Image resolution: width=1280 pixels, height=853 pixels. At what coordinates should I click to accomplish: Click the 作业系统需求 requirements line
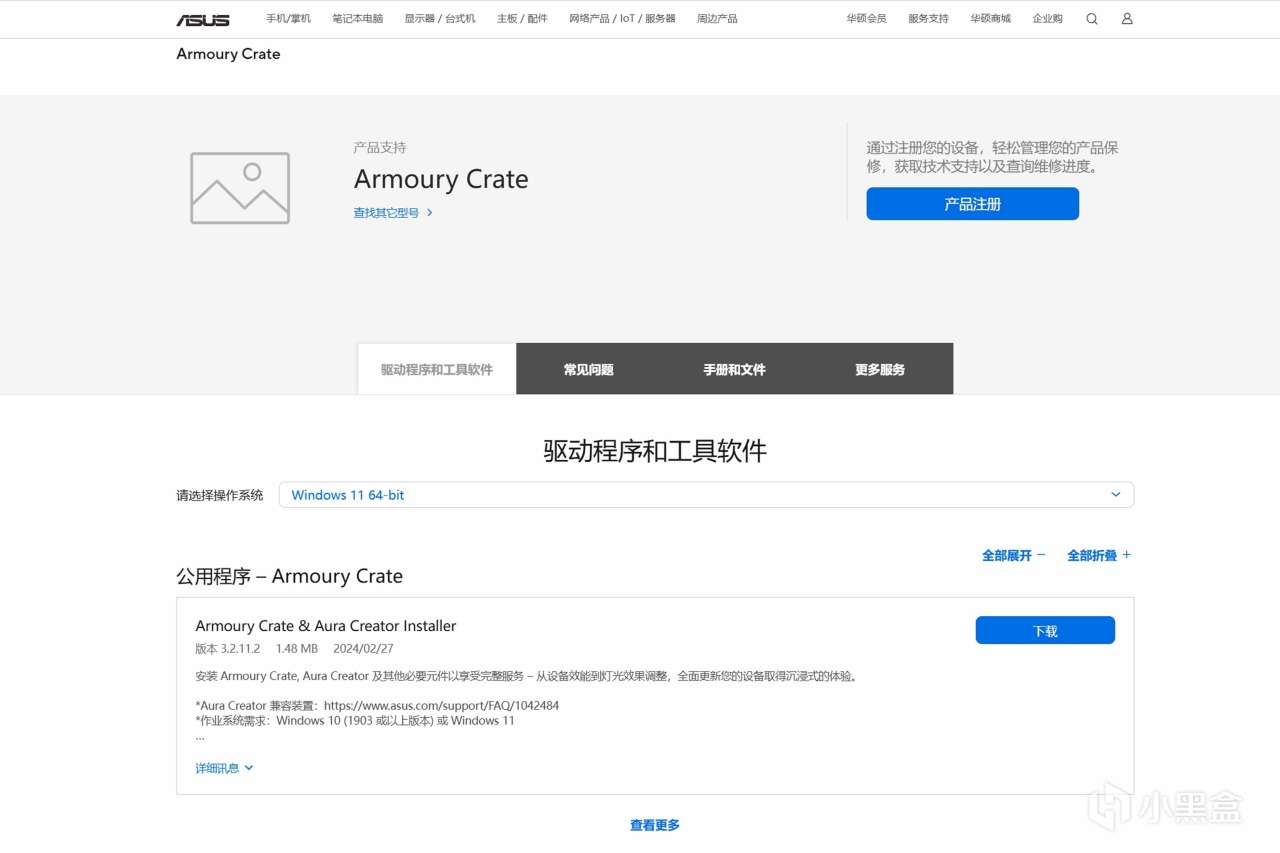355,720
